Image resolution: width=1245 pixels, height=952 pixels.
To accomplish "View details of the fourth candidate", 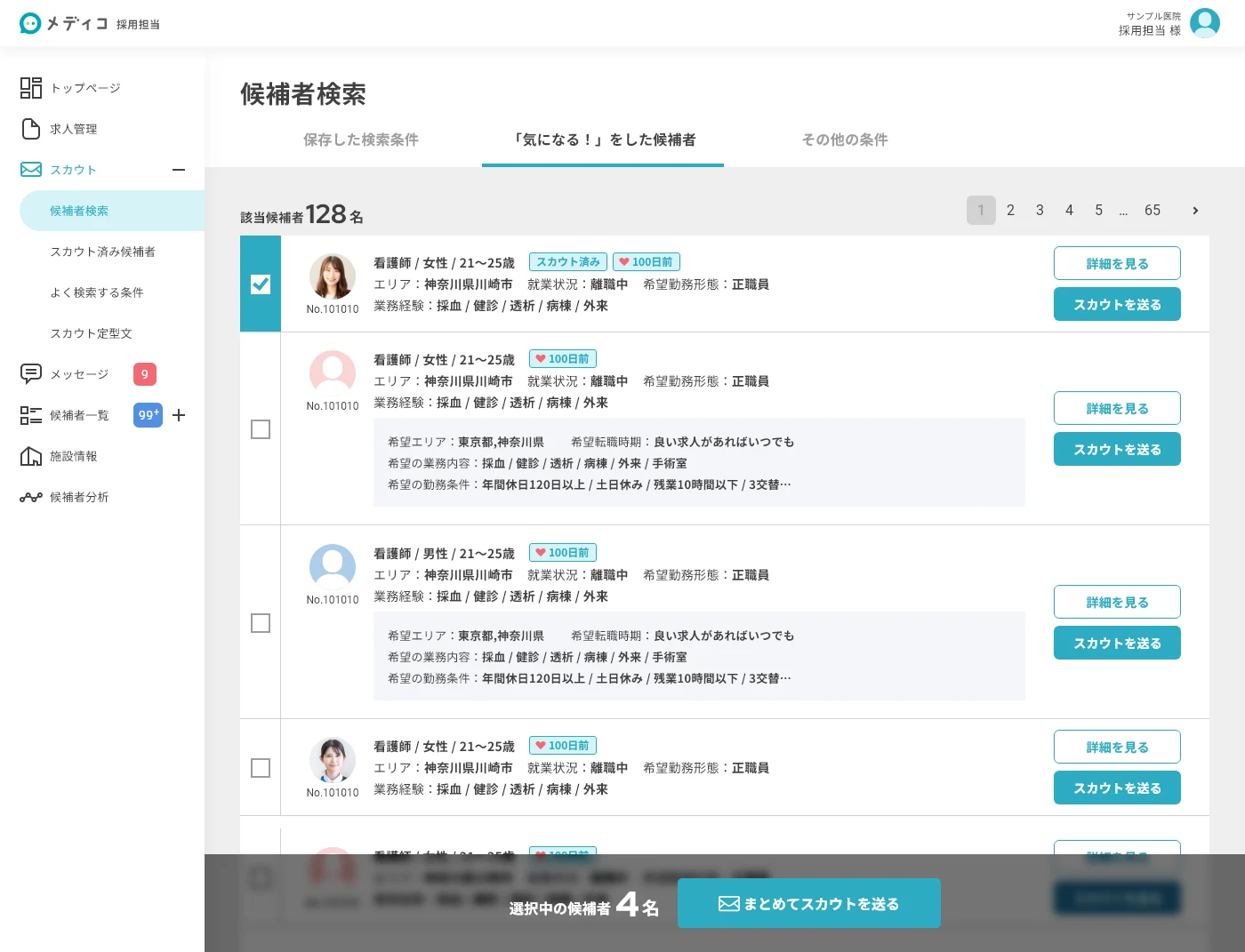I will tap(1117, 747).
